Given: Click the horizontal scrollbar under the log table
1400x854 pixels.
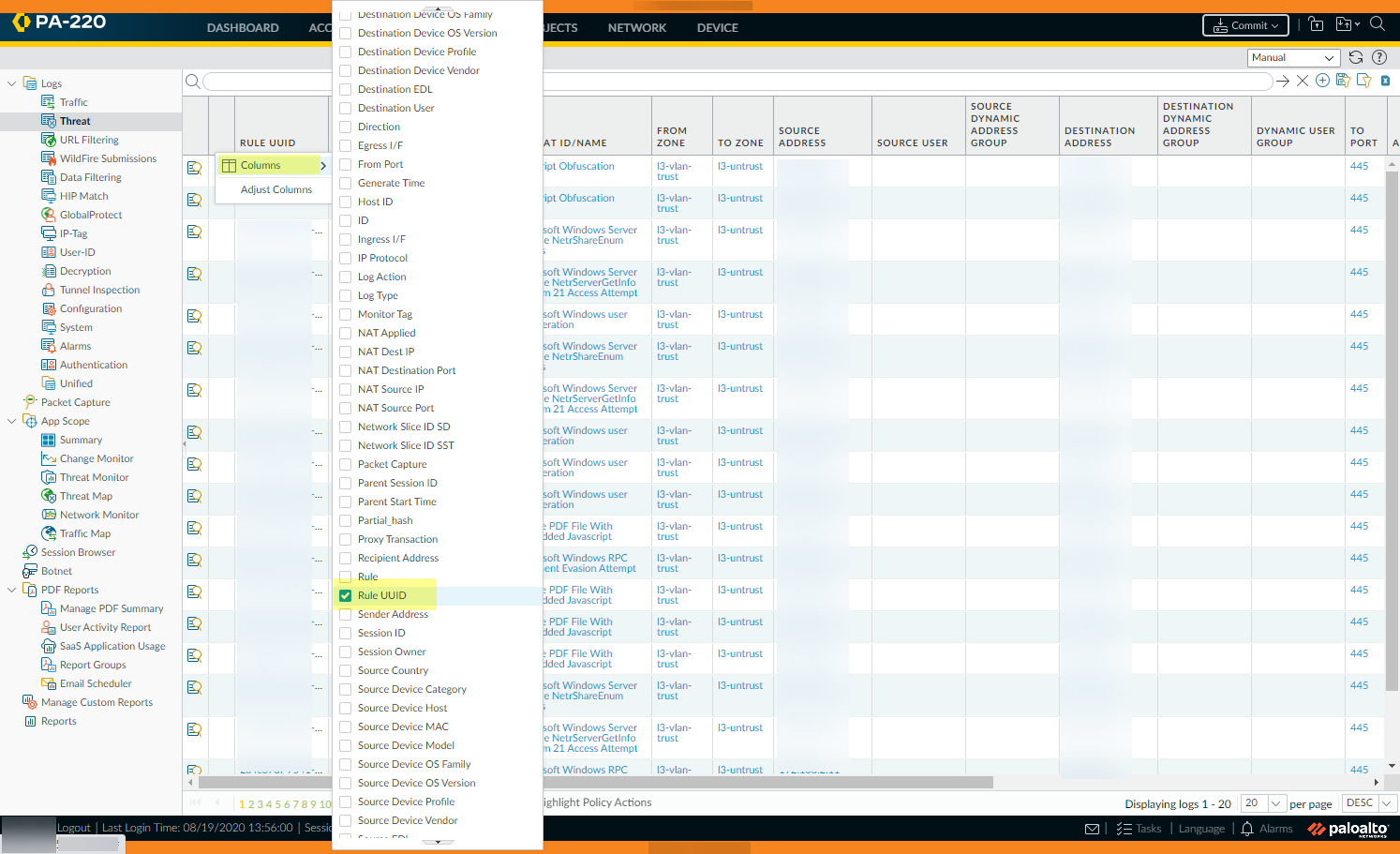Looking at the screenshot, I should click(656, 782).
